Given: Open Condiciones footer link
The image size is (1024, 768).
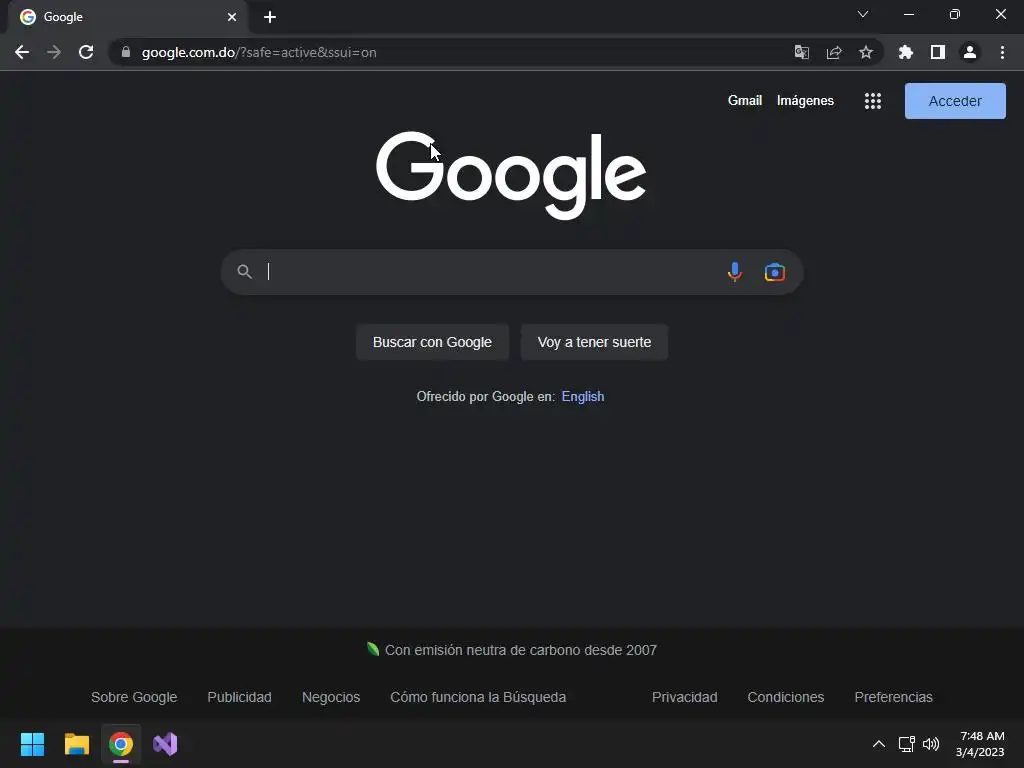Looking at the screenshot, I should tap(786, 697).
